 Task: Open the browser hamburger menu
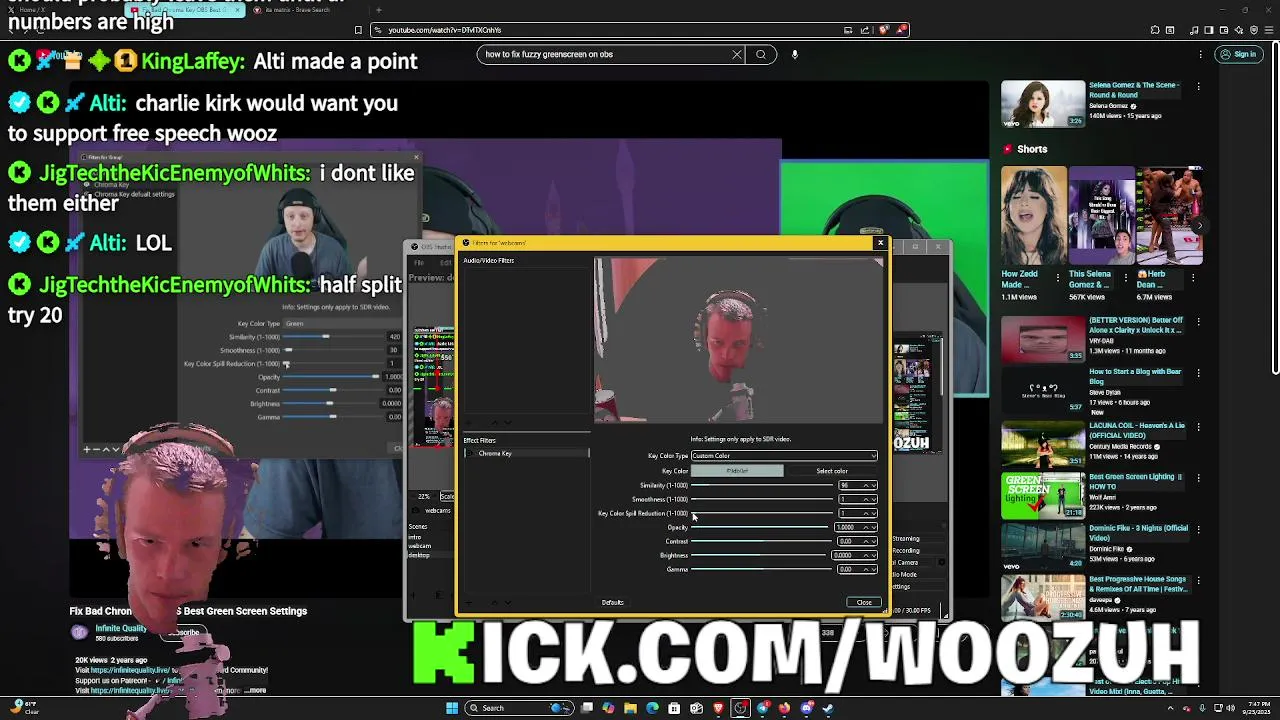point(1268,30)
